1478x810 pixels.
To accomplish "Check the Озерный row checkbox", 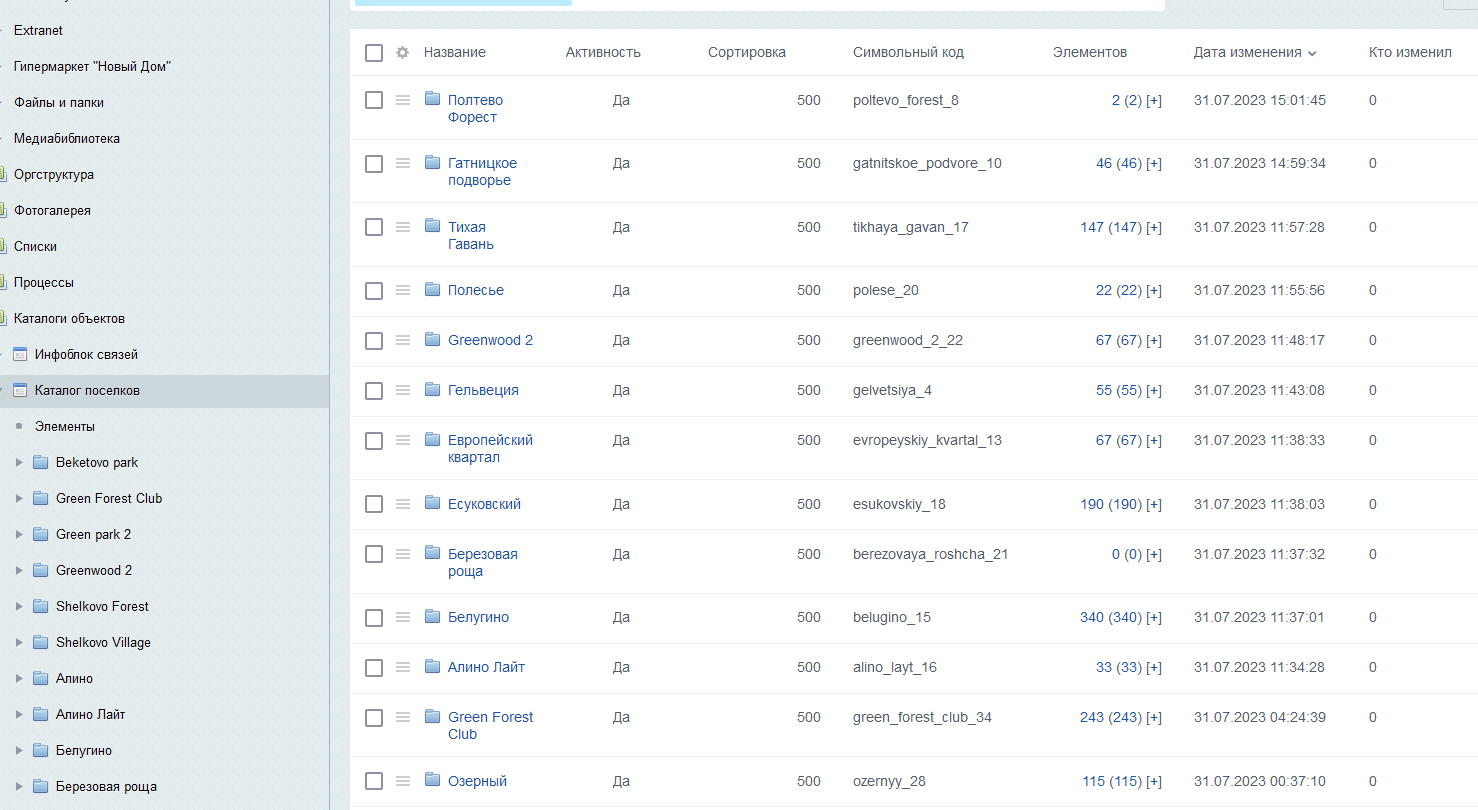I will 374,781.
